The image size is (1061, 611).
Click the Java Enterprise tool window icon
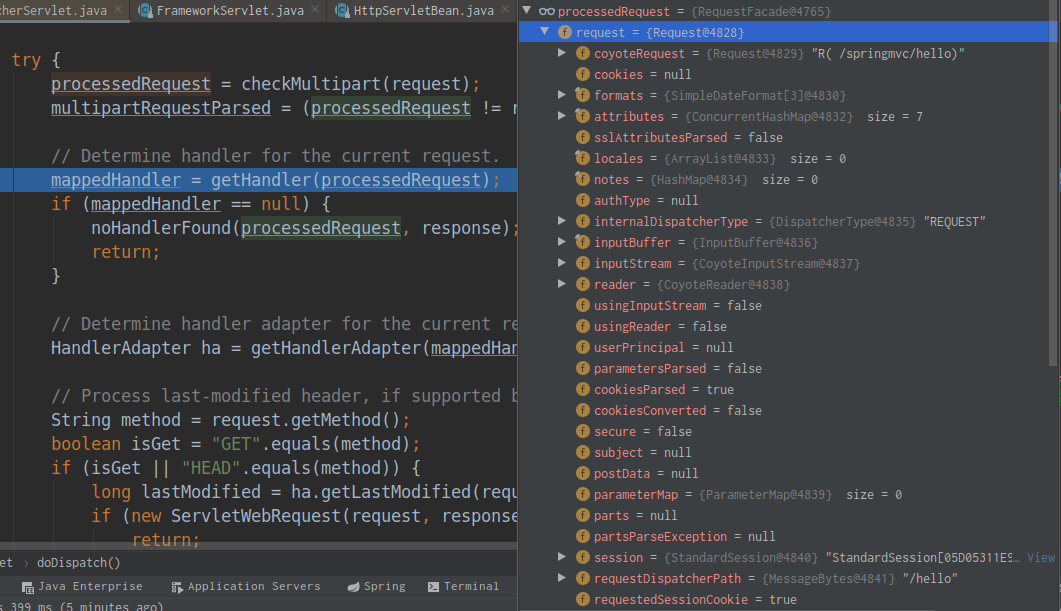[x=27, y=587]
